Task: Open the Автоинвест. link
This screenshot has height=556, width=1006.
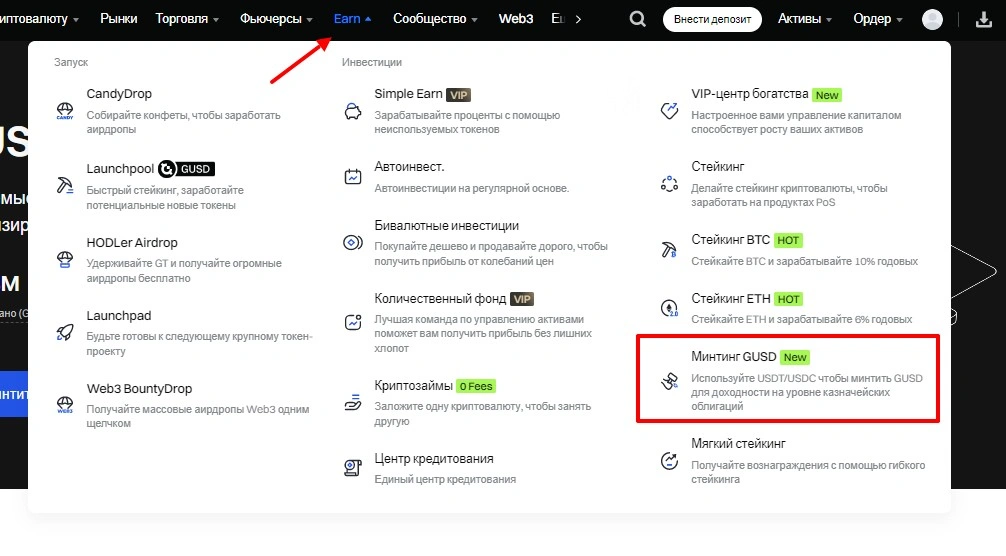Action: coord(409,167)
